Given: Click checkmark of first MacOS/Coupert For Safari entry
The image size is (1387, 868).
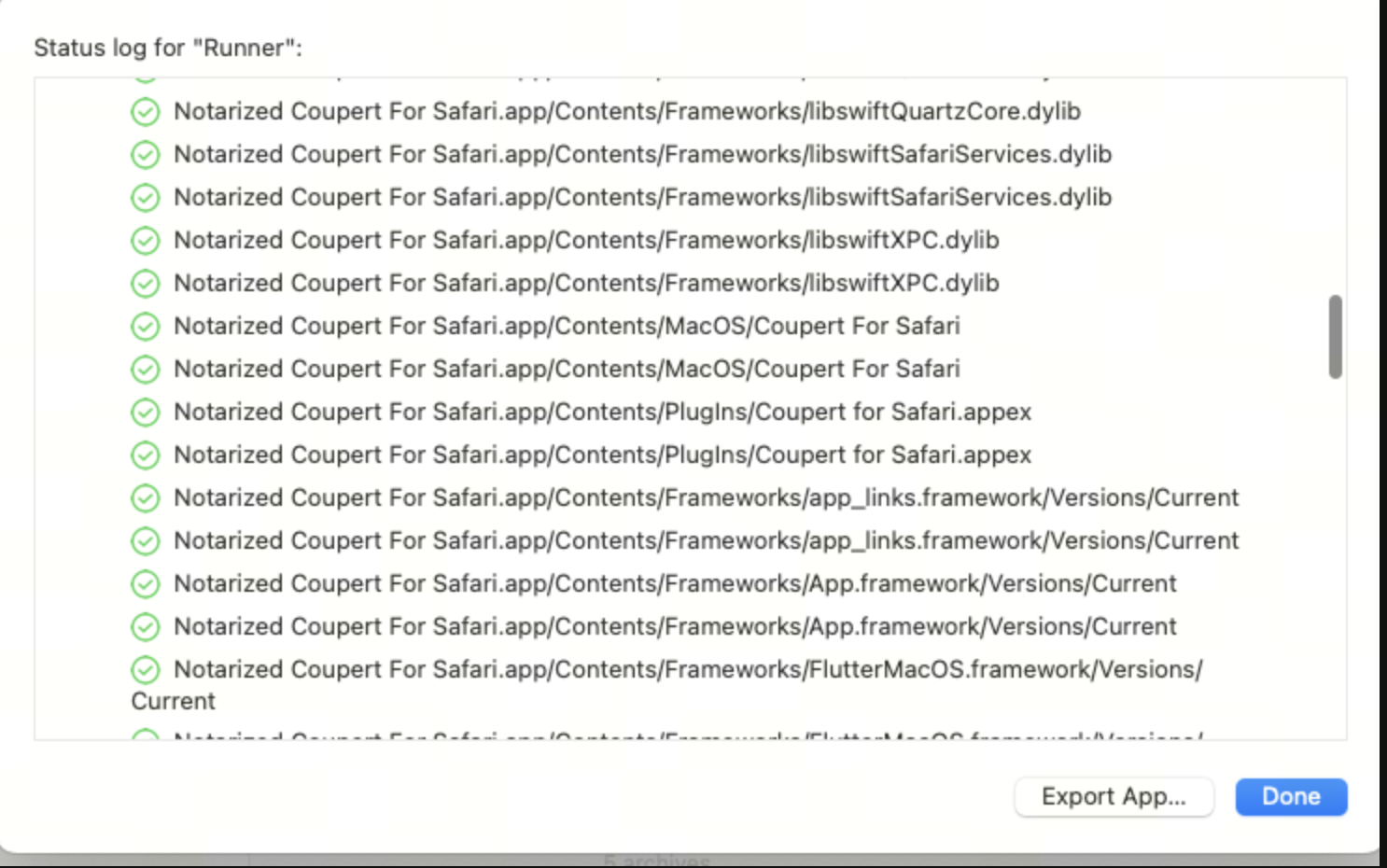Looking at the screenshot, I should 145,327.
